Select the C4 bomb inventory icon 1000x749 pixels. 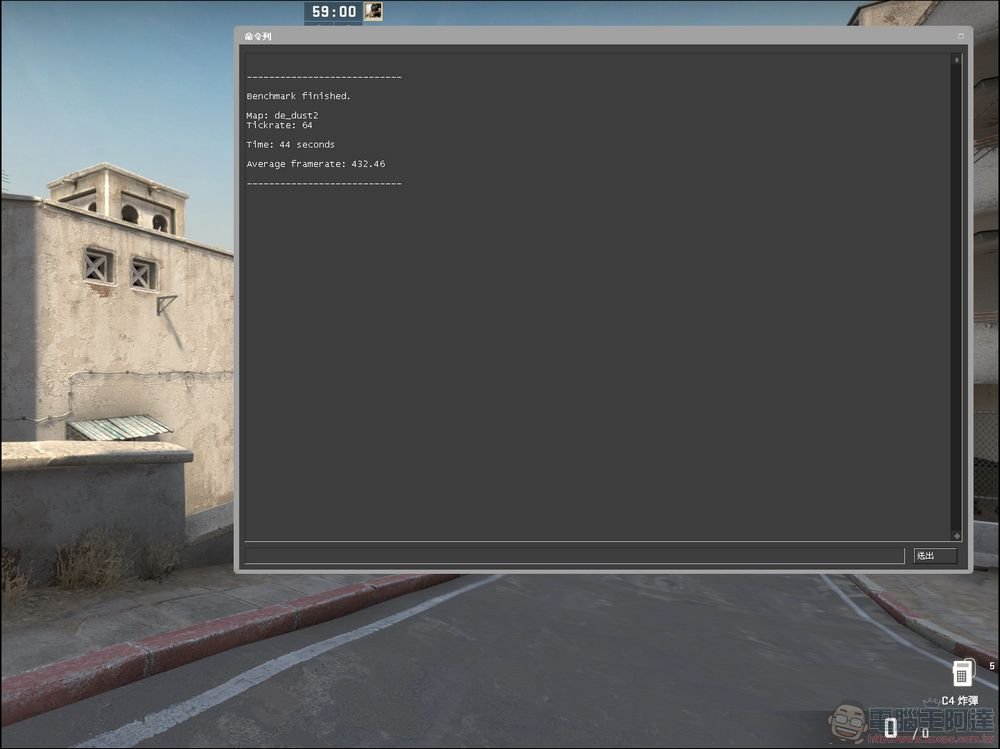[x=963, y=672]
